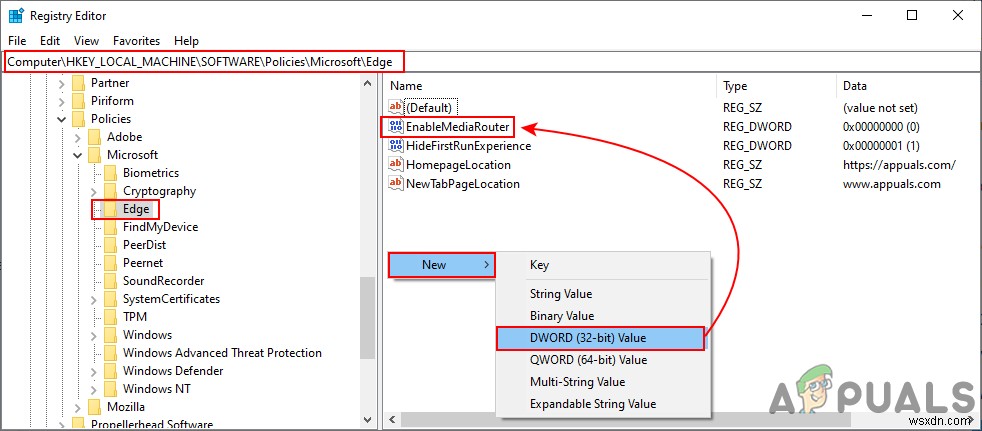
Task: Click the registry path address bar
Action: click(x=491, y=61)
